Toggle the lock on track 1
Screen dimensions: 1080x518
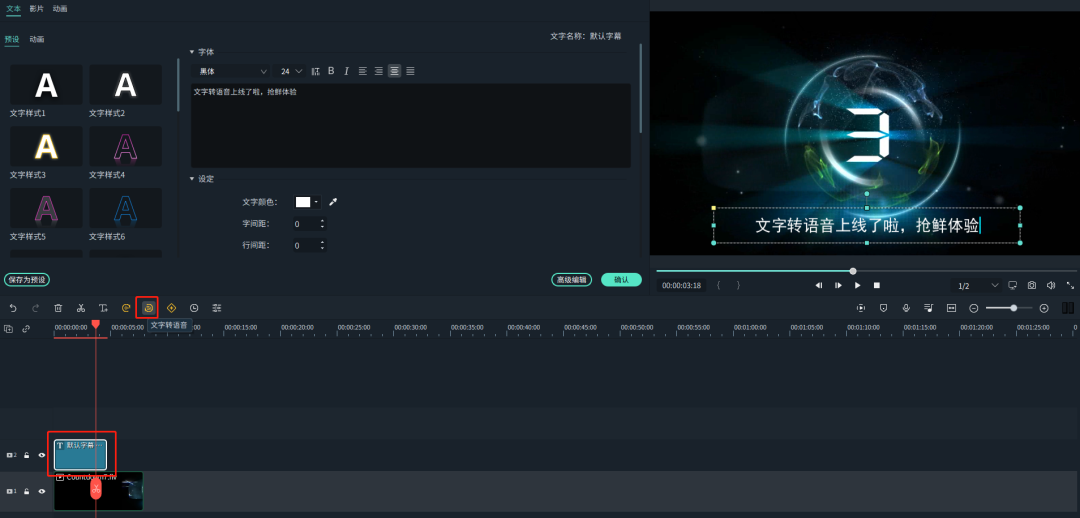(27, 492)
